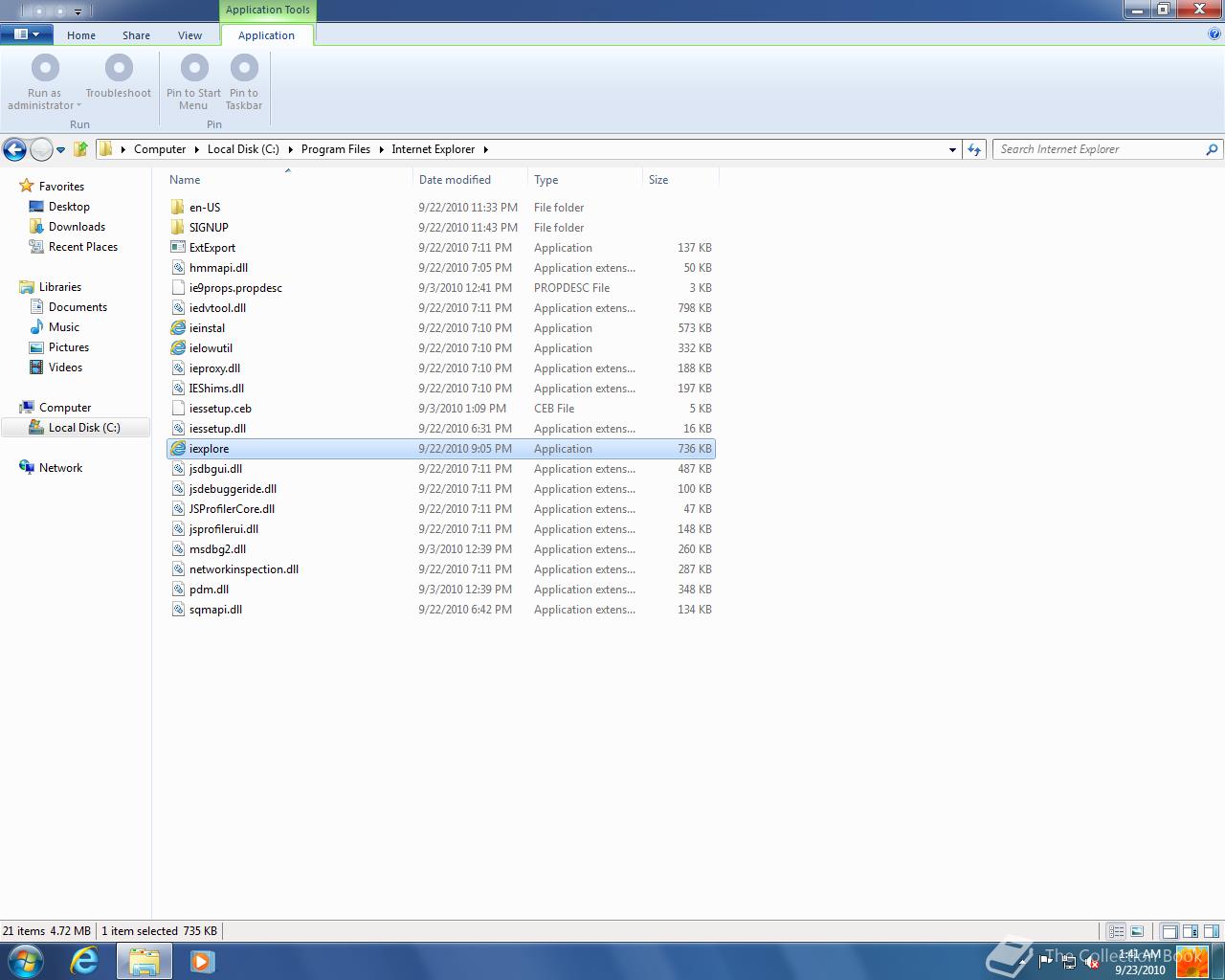1225x980 pixels.
Task: Open Action Center flag tray icon
Action: 1046,962
